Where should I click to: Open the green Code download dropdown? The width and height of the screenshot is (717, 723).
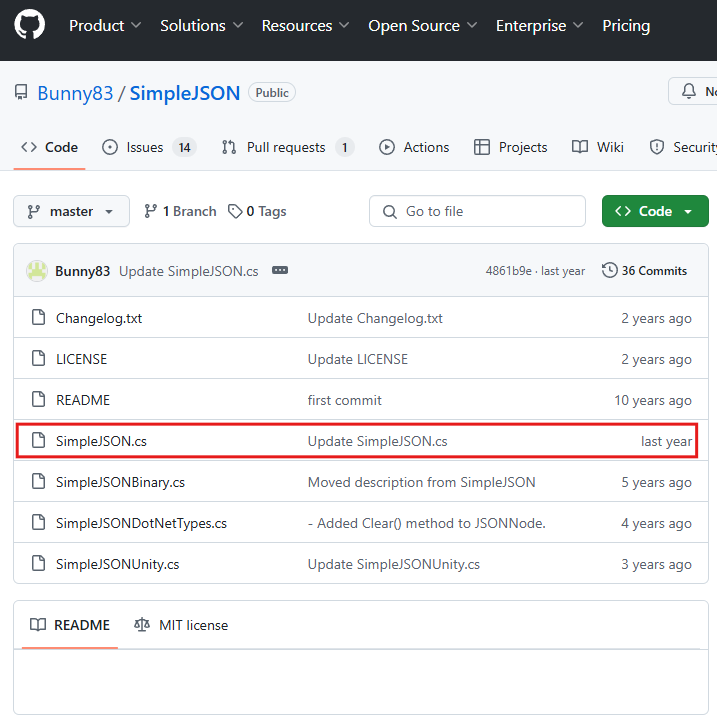[x=655, y=211]
